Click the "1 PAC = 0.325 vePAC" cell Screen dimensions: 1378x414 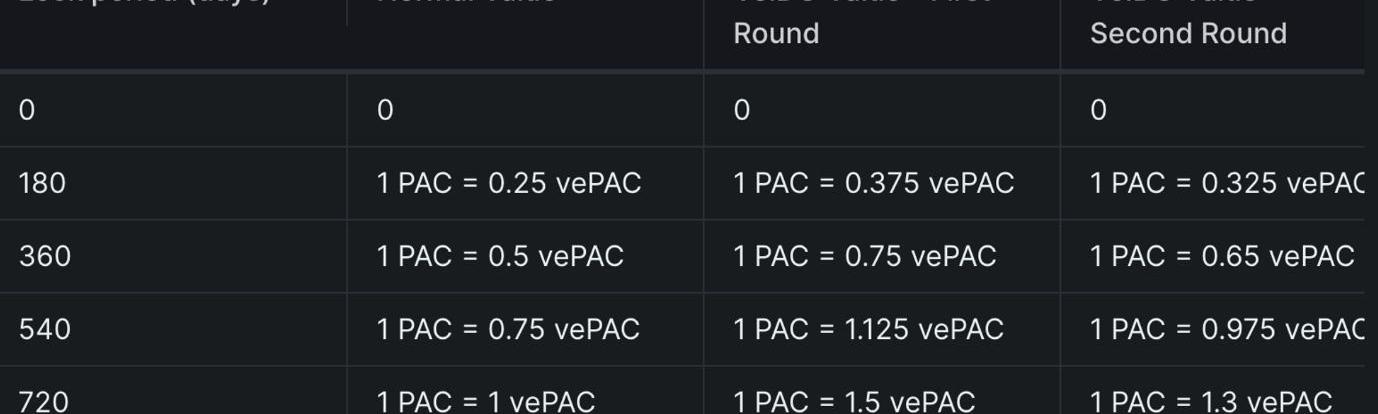1227,183
